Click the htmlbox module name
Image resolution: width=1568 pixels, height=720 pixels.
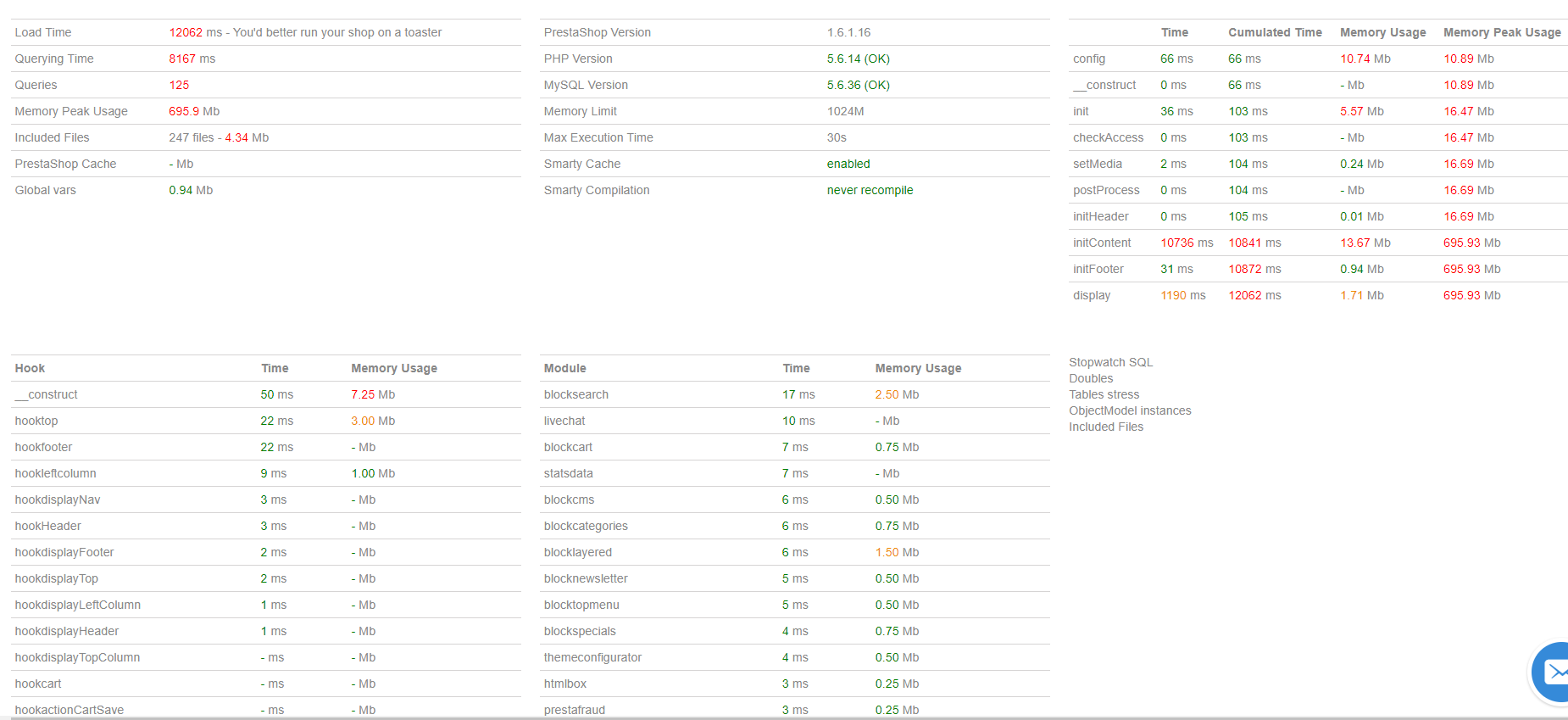565,684
